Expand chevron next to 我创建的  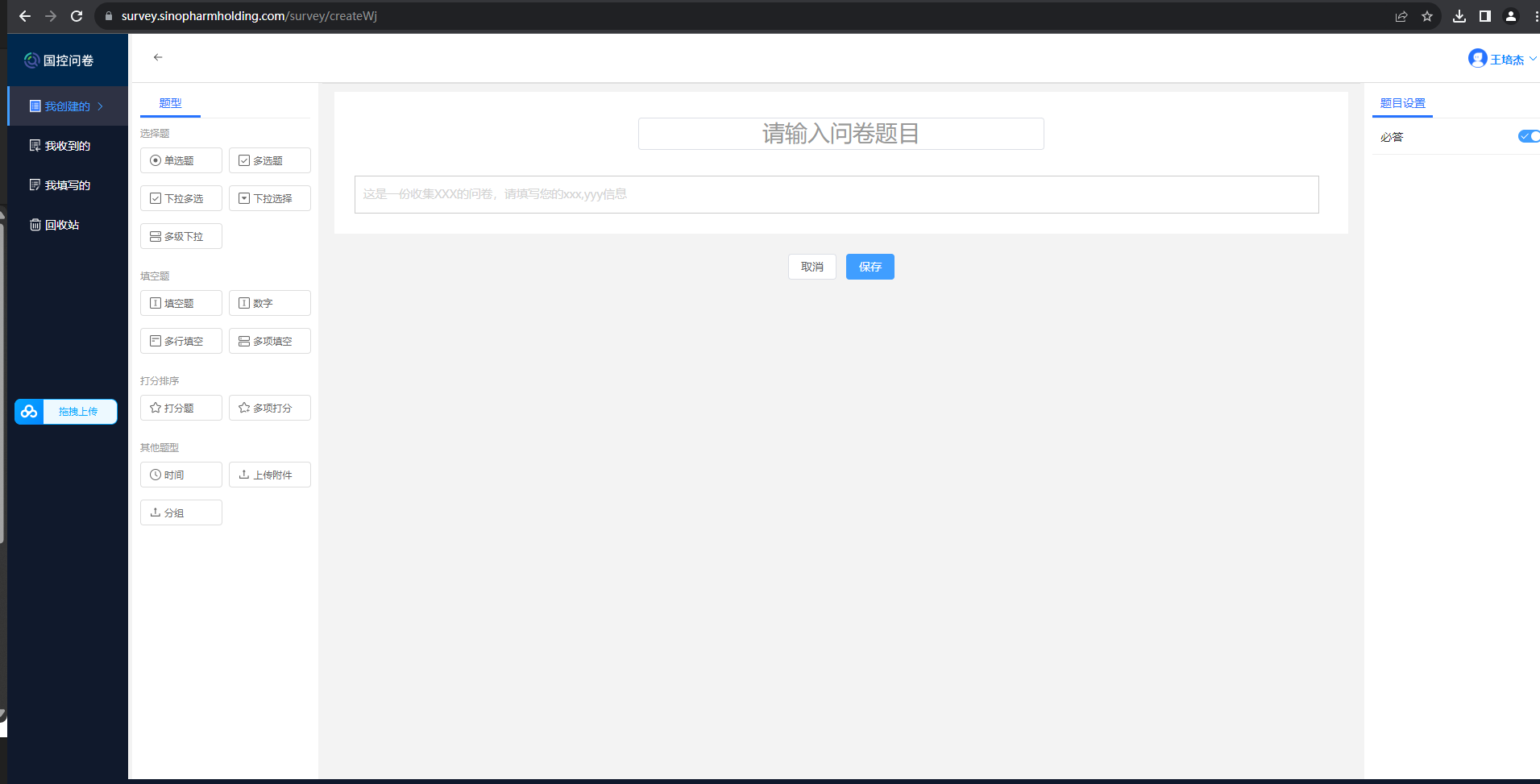click(x=100, y=106)
